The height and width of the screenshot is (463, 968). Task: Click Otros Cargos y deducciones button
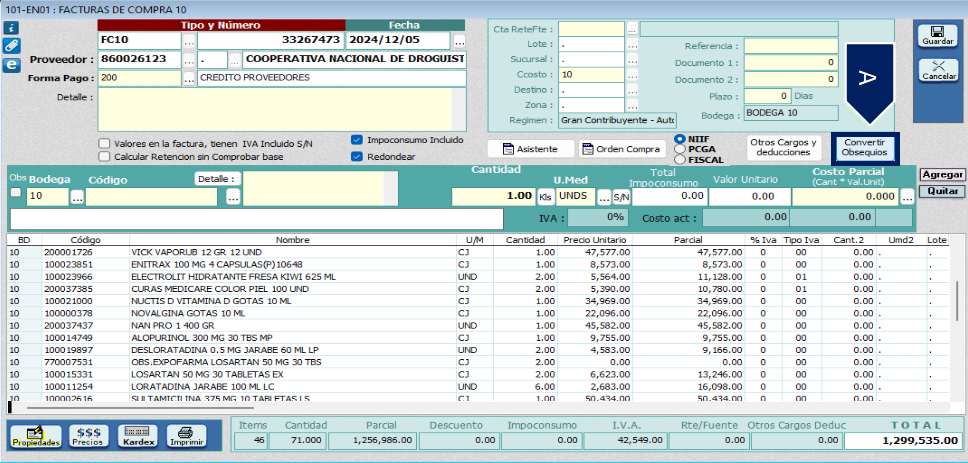[x=783, y=147]
